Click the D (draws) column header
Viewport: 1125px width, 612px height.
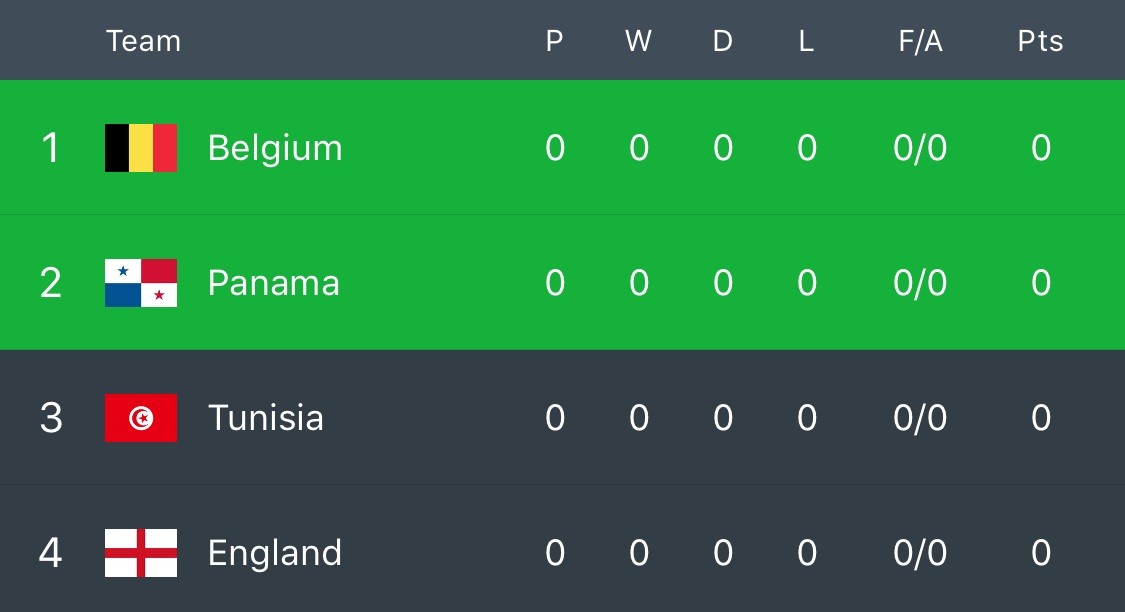[722, 41]
